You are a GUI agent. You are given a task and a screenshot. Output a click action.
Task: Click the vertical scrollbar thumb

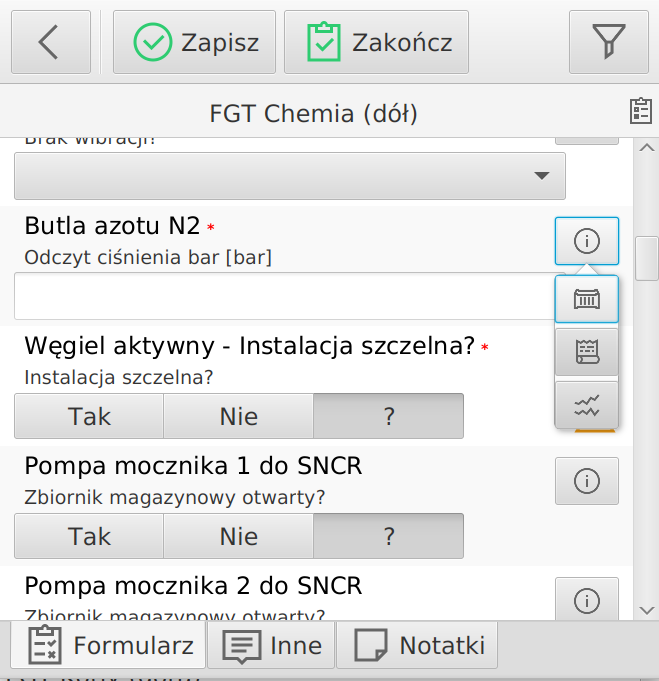(x=647, y=259)
